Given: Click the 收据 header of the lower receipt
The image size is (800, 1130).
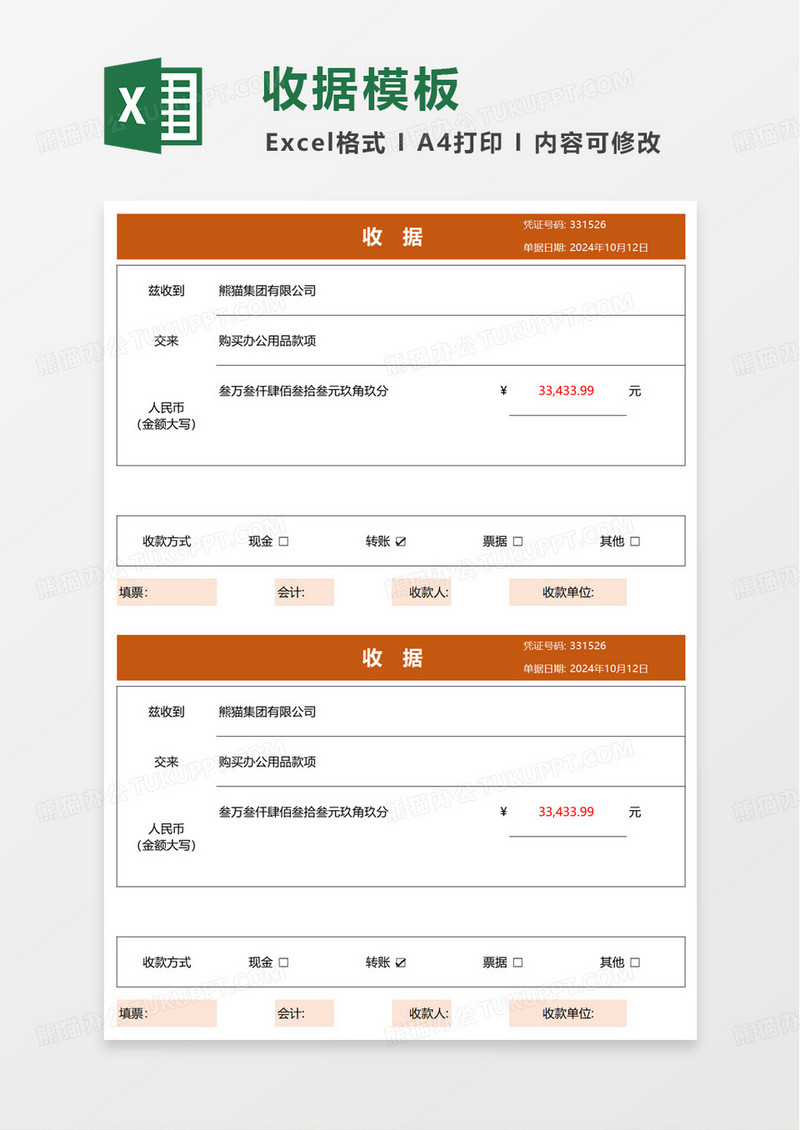Looking at the screenshot, I should 393,657.
